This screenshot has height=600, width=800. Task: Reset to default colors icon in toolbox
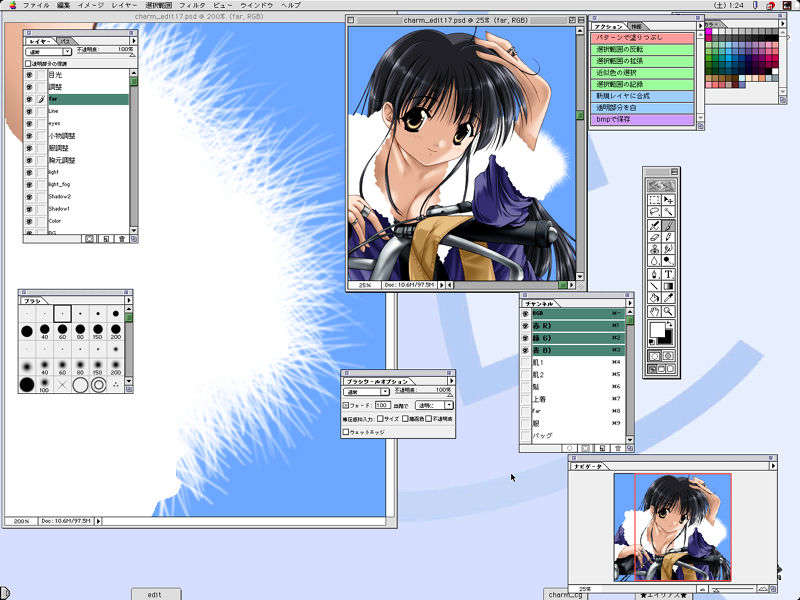[652, 342]
